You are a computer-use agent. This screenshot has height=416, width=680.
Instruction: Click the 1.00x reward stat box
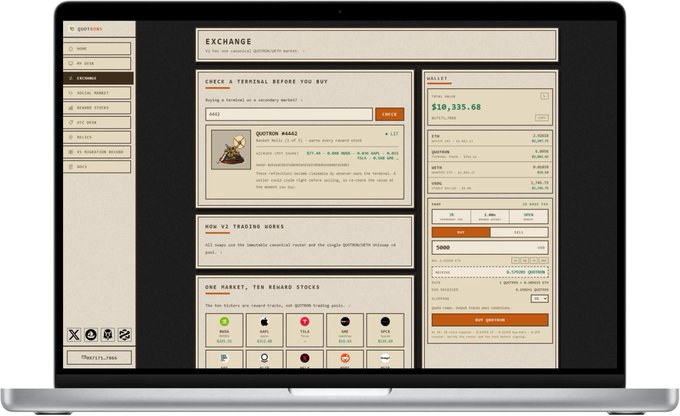[490, 216]
